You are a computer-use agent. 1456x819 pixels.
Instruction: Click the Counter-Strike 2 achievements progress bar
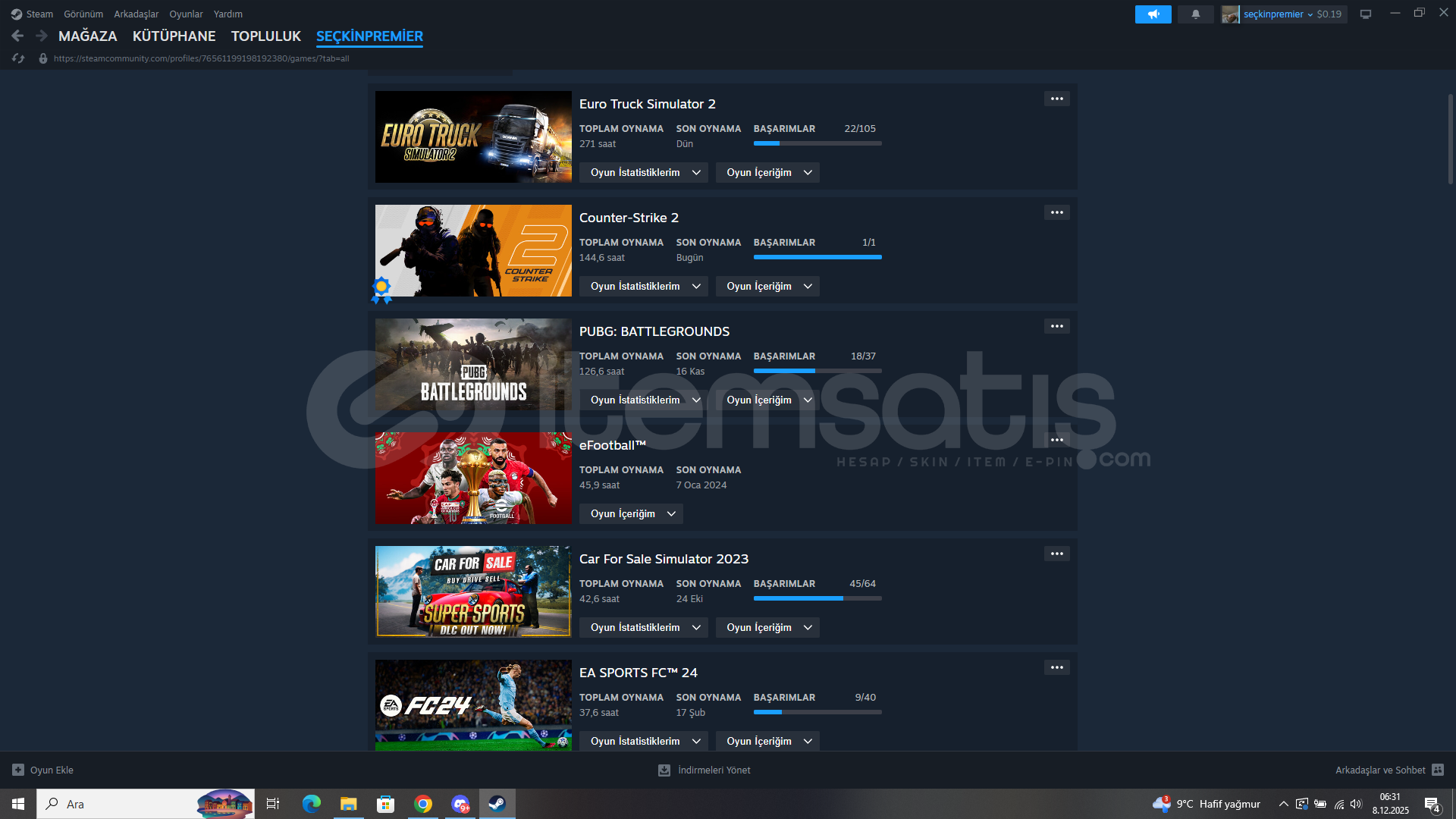[817, 258]
